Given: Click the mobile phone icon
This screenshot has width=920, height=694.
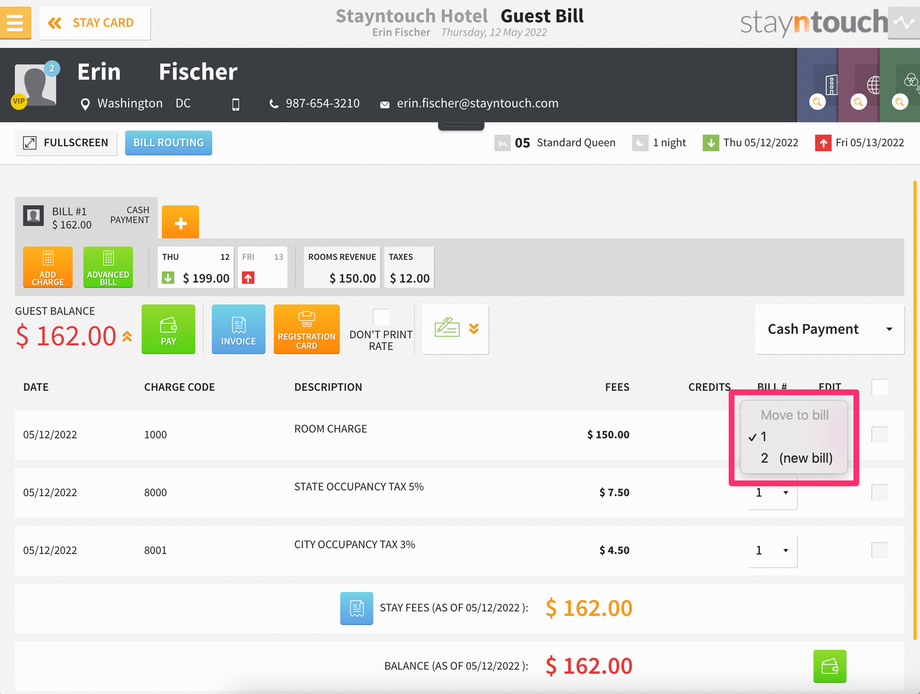Looking at the screenshot, I should (x=235, y=104).
